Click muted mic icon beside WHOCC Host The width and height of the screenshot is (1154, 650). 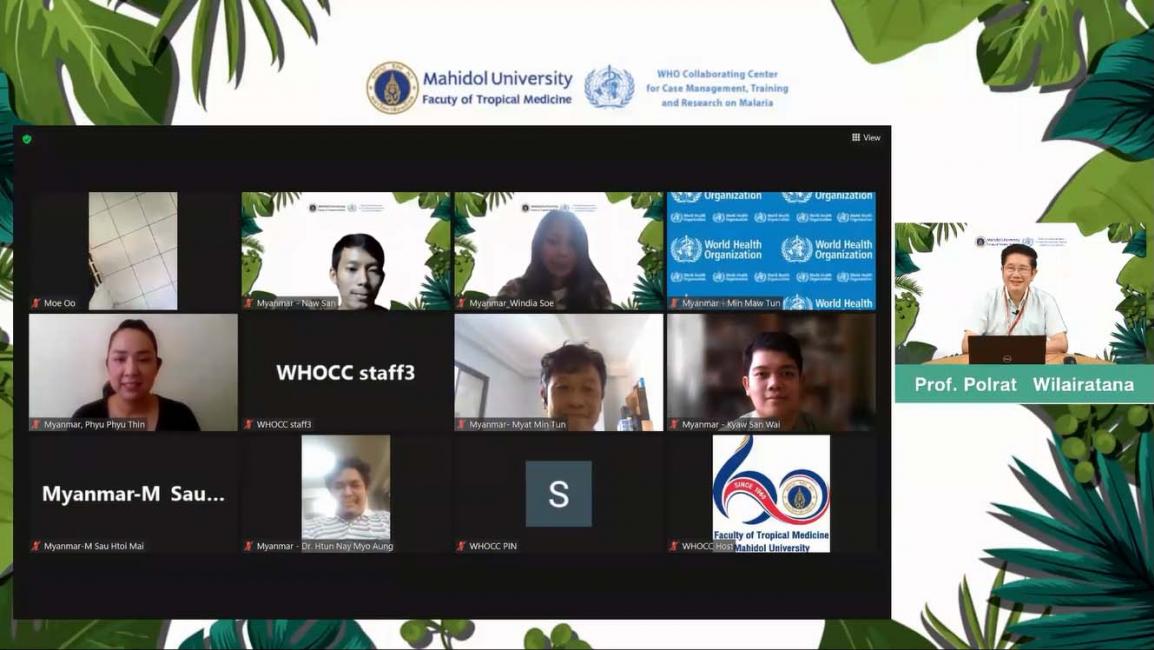[673, 545]
